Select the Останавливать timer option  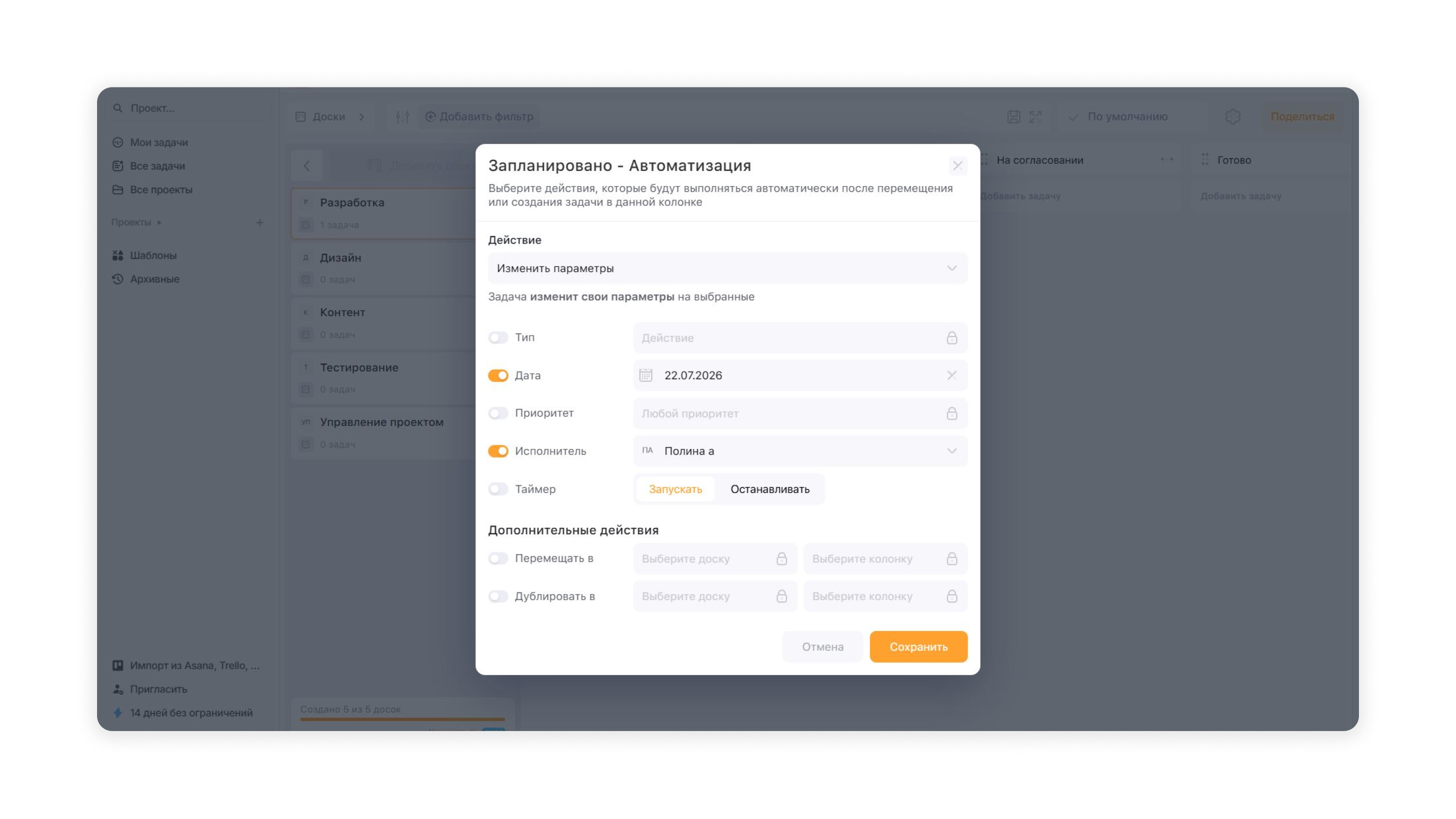click(x=769, y=489)
